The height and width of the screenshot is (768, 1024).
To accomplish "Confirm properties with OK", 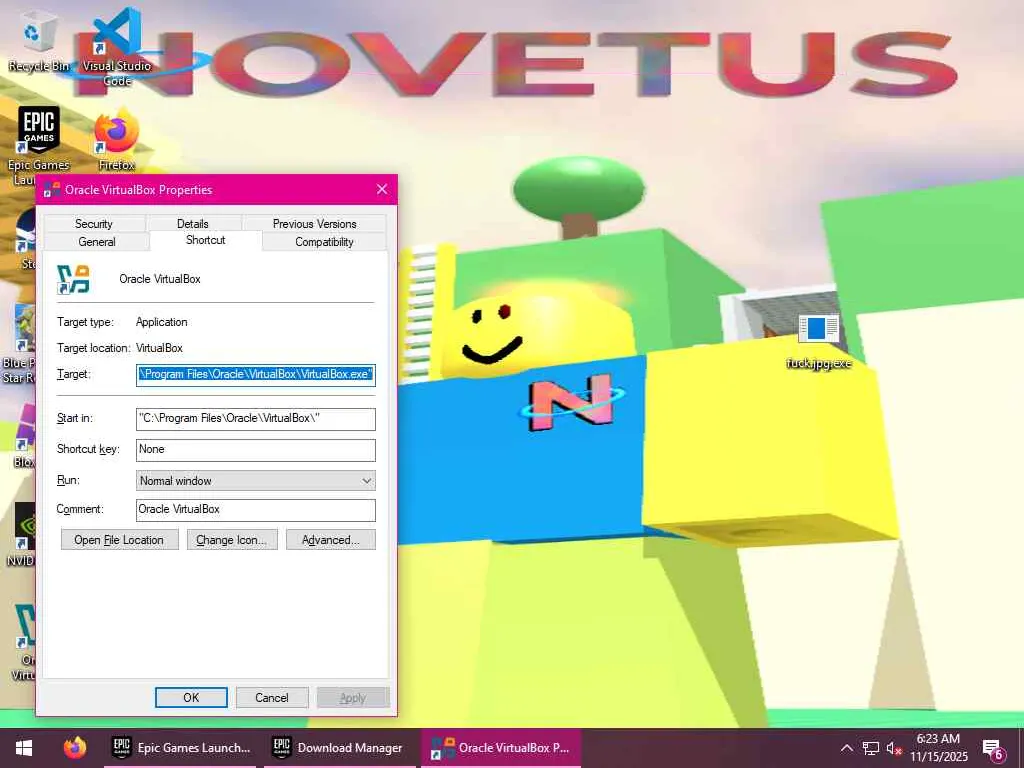I will click(191, 697).
